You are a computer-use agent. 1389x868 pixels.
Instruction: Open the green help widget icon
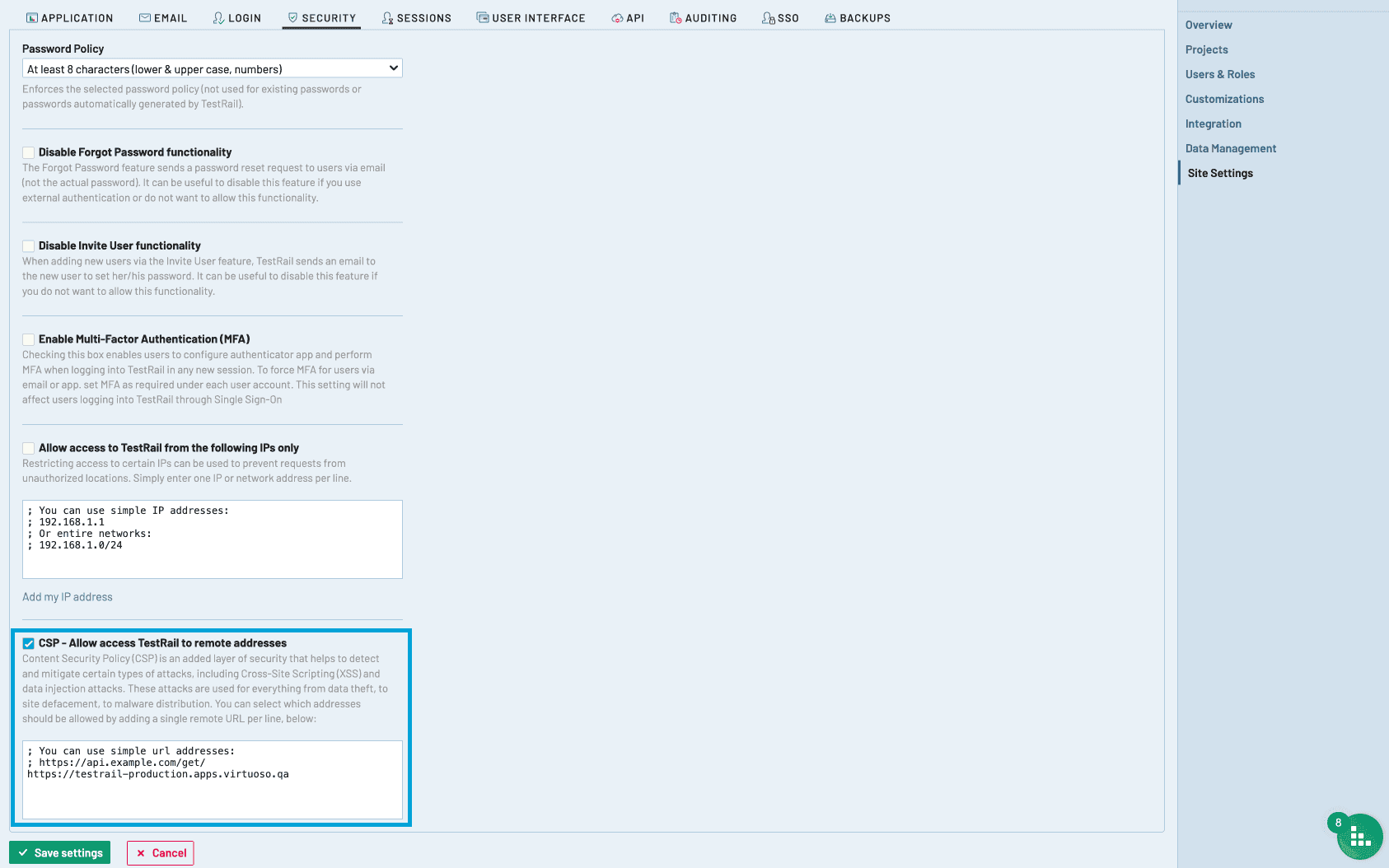[x=1359, y=837]
